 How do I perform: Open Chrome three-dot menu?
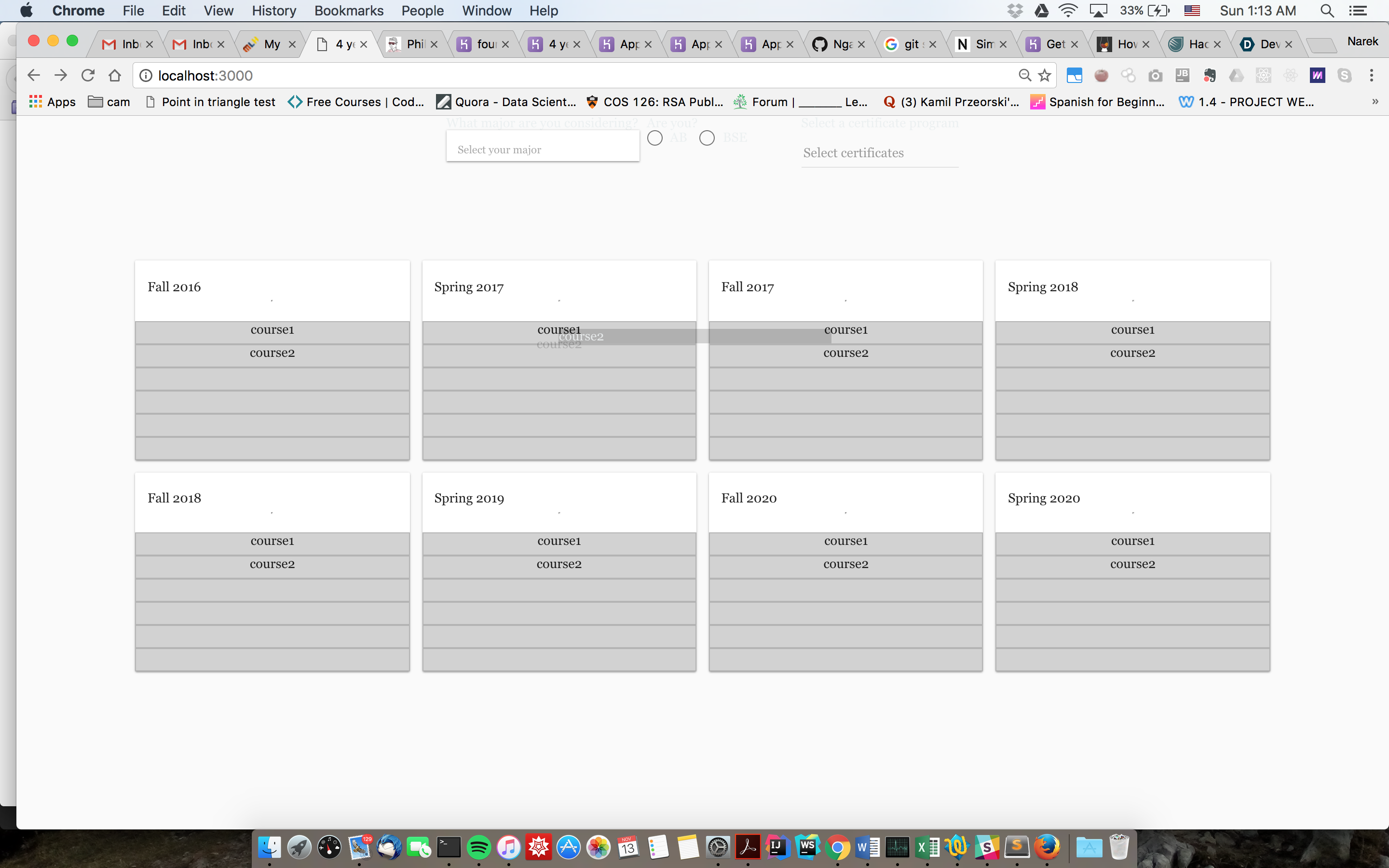tap(1371, 75)
